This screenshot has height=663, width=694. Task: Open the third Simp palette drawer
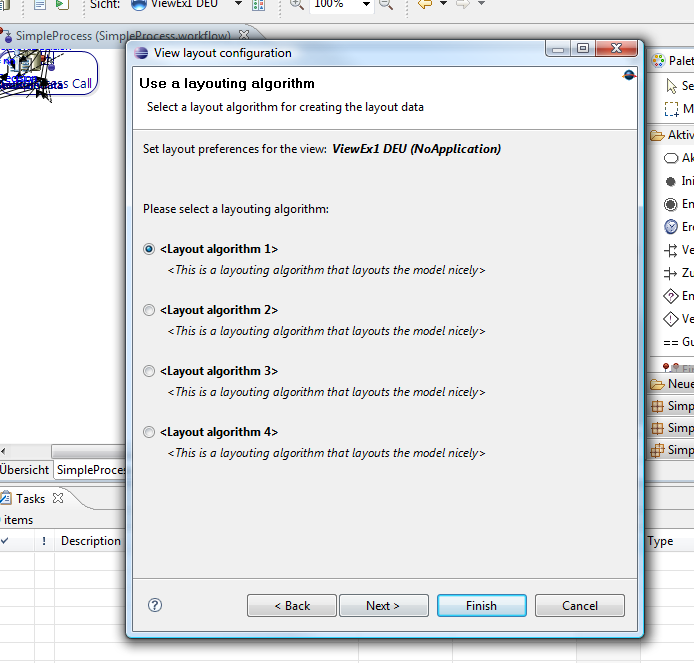point(671,450)
